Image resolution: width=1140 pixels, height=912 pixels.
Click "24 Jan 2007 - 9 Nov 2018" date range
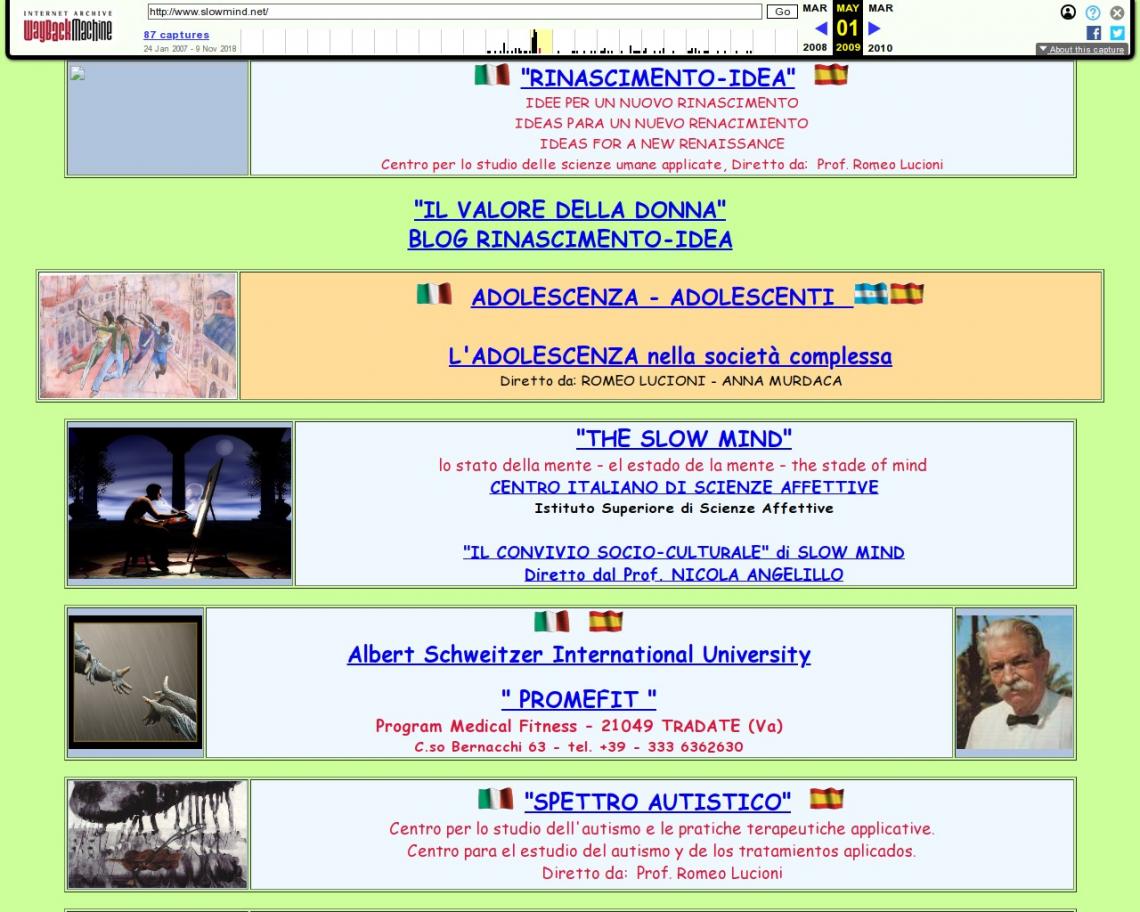point(190,49)
